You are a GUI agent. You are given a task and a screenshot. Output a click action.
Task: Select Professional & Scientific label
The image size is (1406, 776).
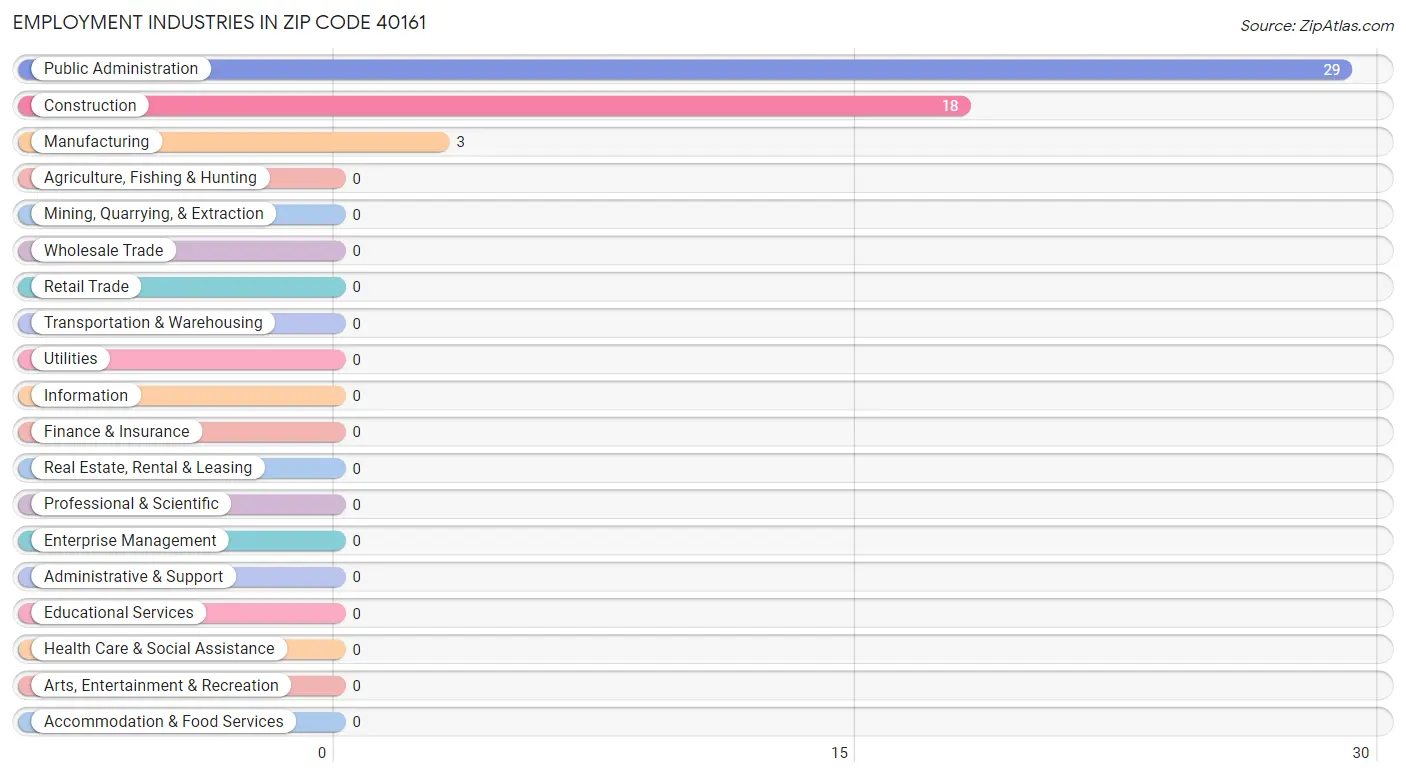click(131, 504)
